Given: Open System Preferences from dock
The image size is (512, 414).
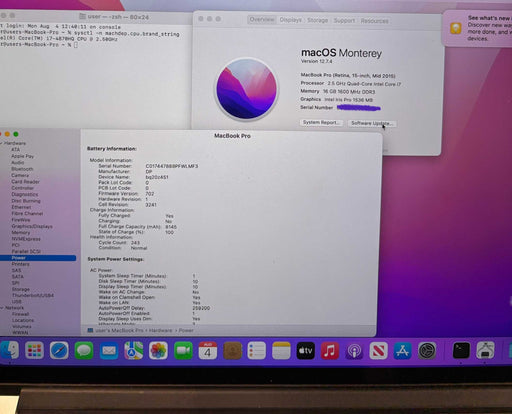Looking at the screenshot, I should (x=427, y=351).
